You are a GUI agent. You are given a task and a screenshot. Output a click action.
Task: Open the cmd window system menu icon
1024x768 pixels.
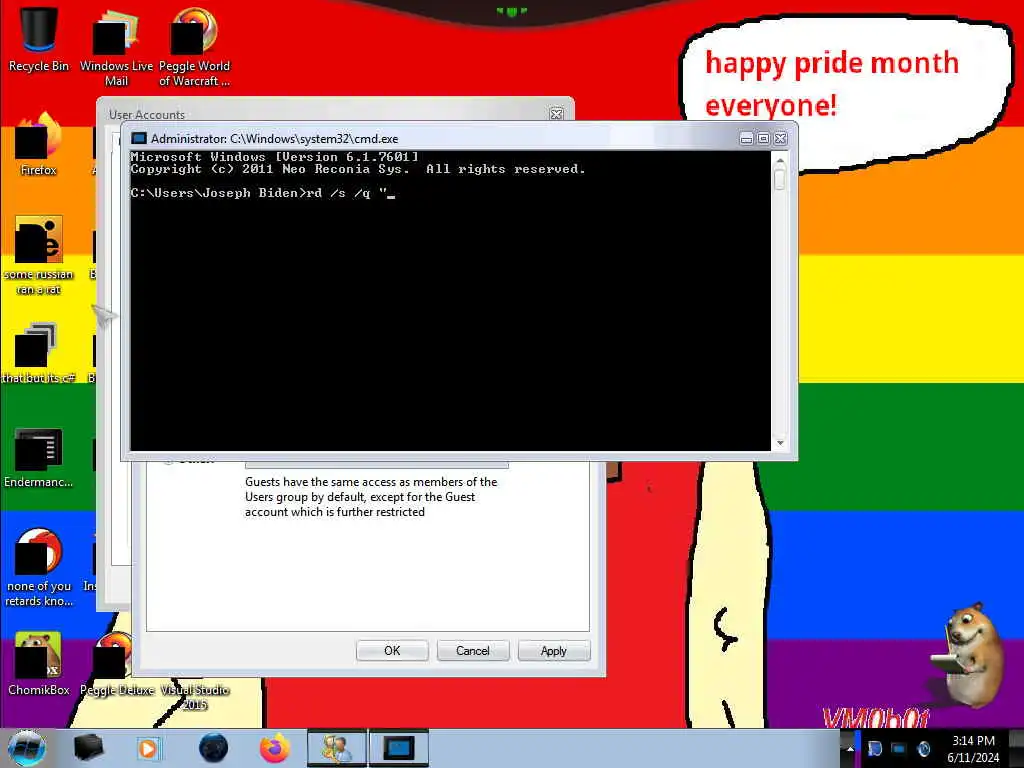point(139,138)
